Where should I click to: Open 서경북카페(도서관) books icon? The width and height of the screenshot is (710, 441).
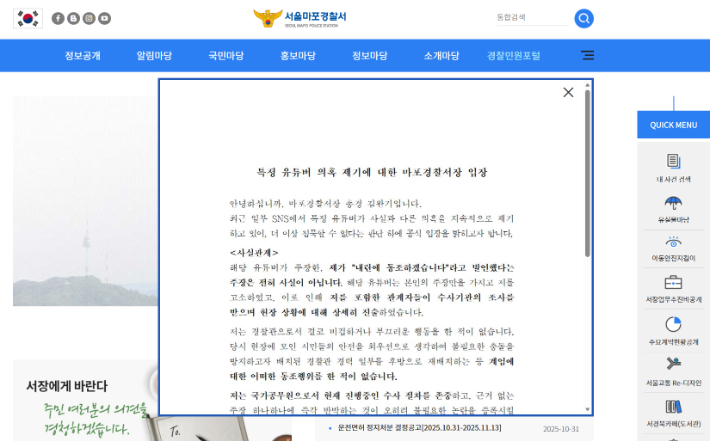[673, 407]
